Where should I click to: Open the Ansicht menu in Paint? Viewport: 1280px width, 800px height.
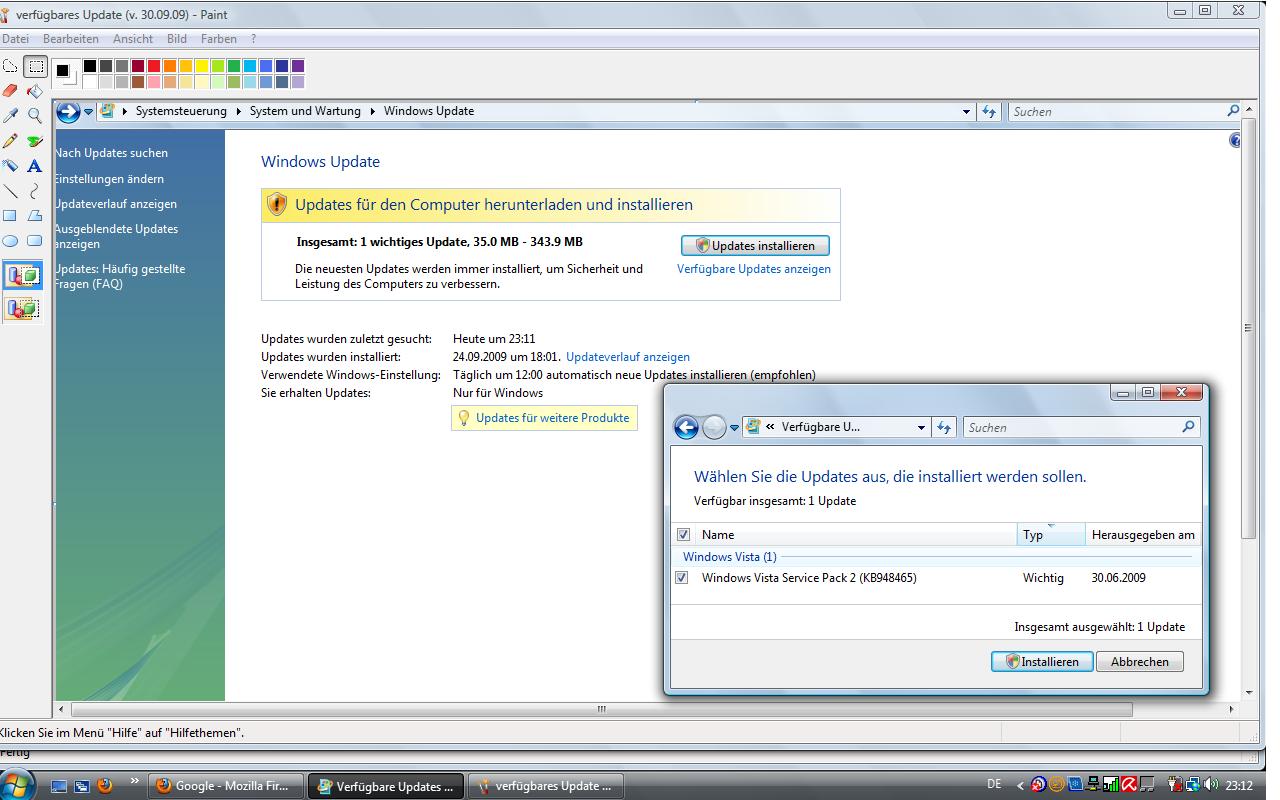coord(133,39)
